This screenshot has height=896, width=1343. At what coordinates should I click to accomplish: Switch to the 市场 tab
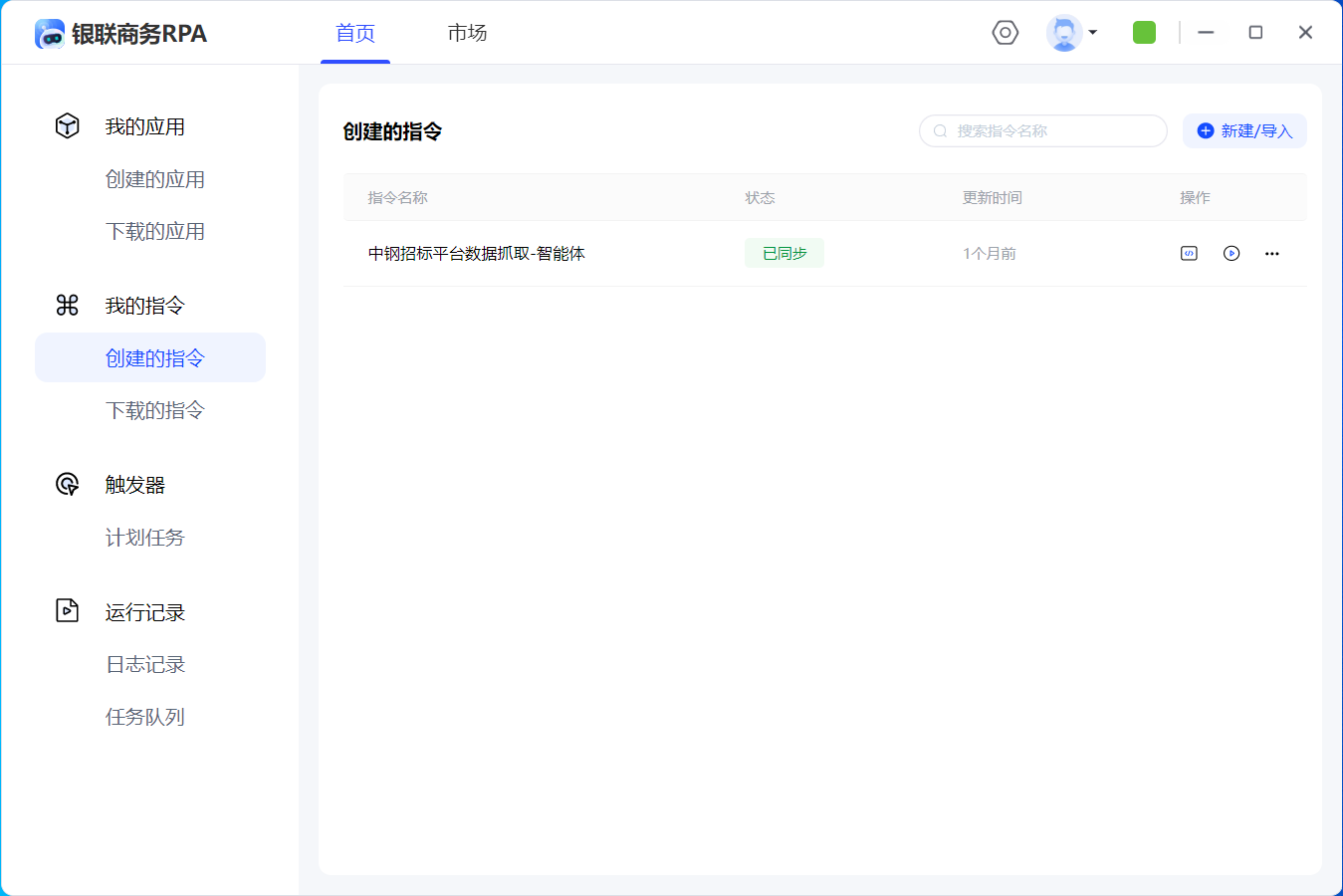(x=467, y=33)
